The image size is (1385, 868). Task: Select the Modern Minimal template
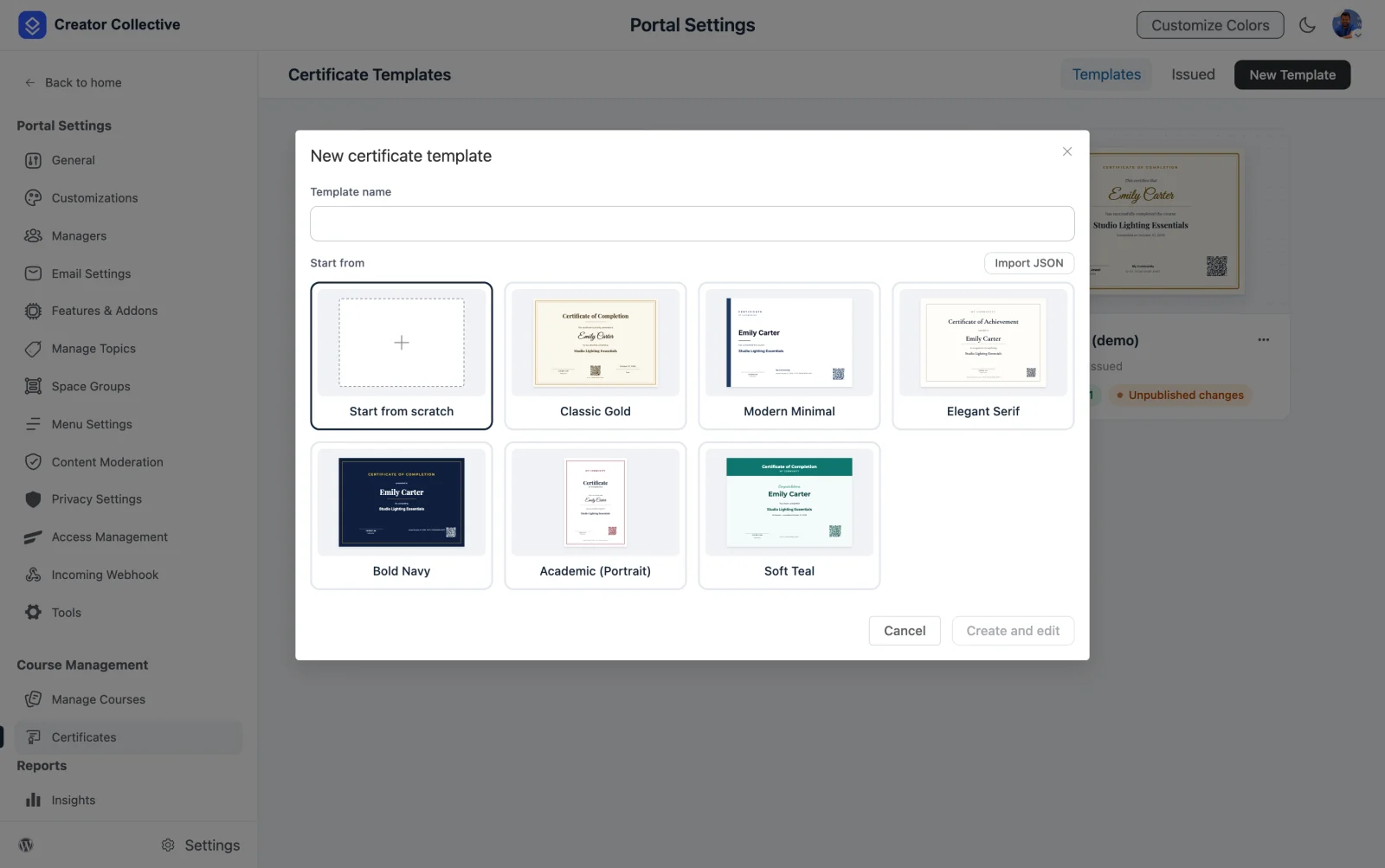click(789, 356)
